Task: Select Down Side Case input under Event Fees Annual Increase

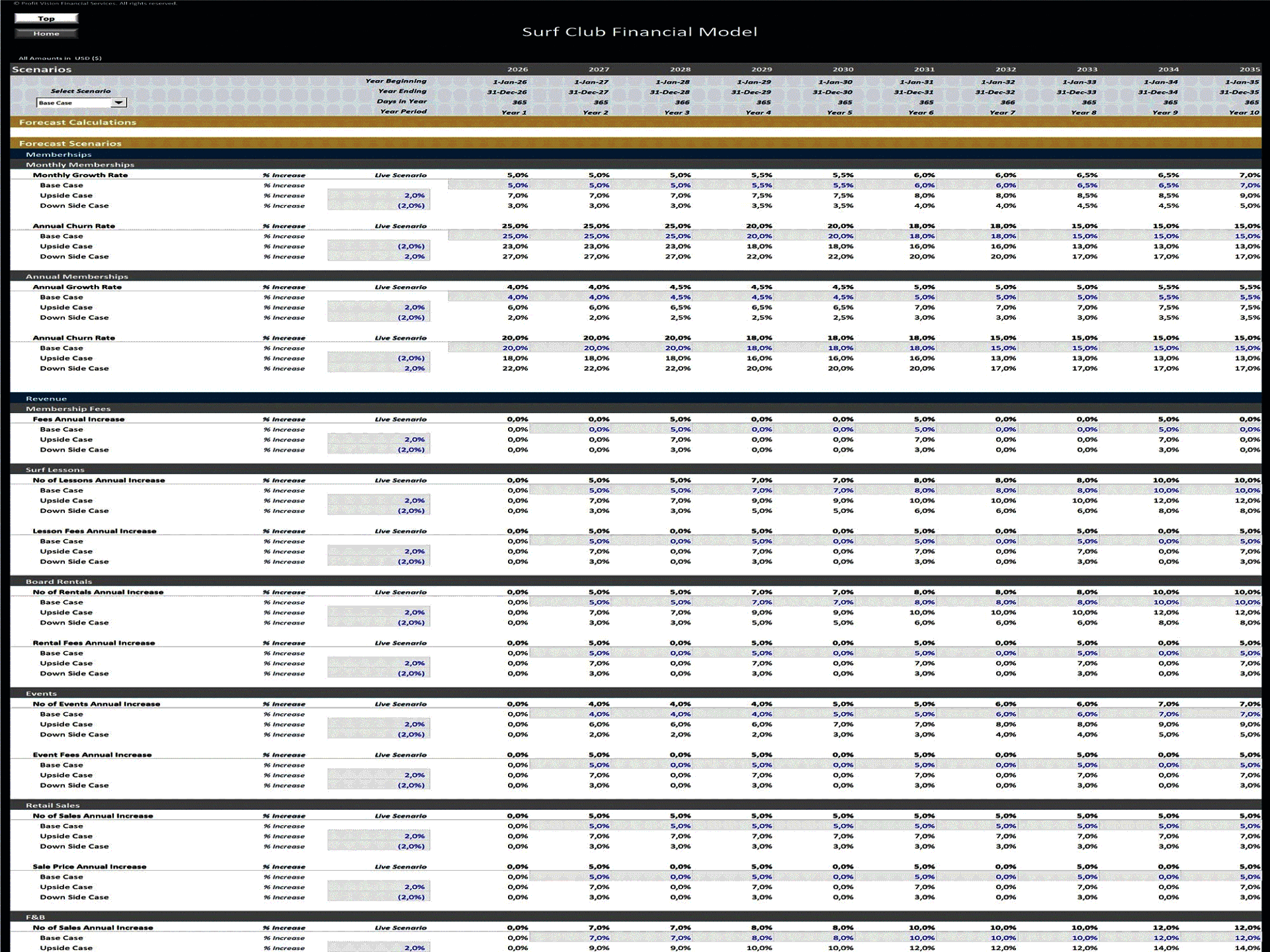Action: coord(378,786)
